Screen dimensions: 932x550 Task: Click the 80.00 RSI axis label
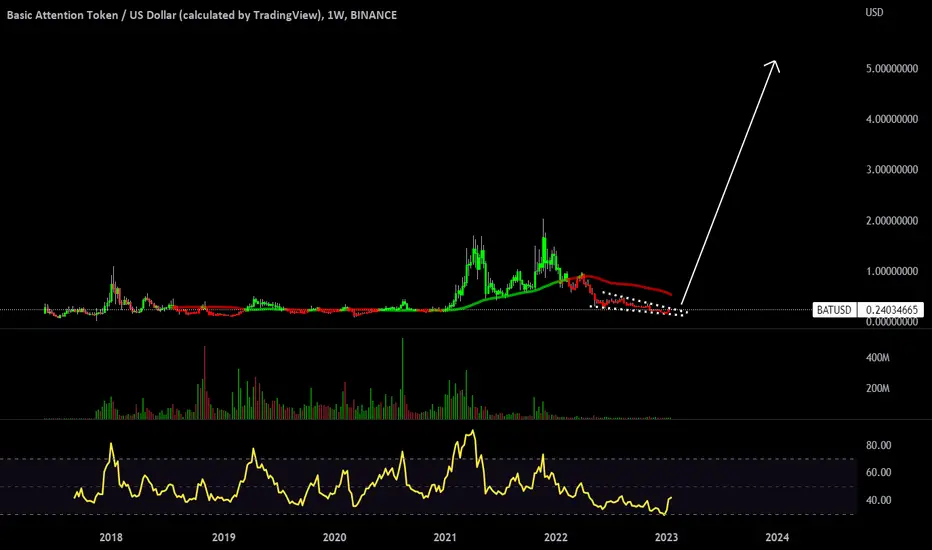(879, 445)
